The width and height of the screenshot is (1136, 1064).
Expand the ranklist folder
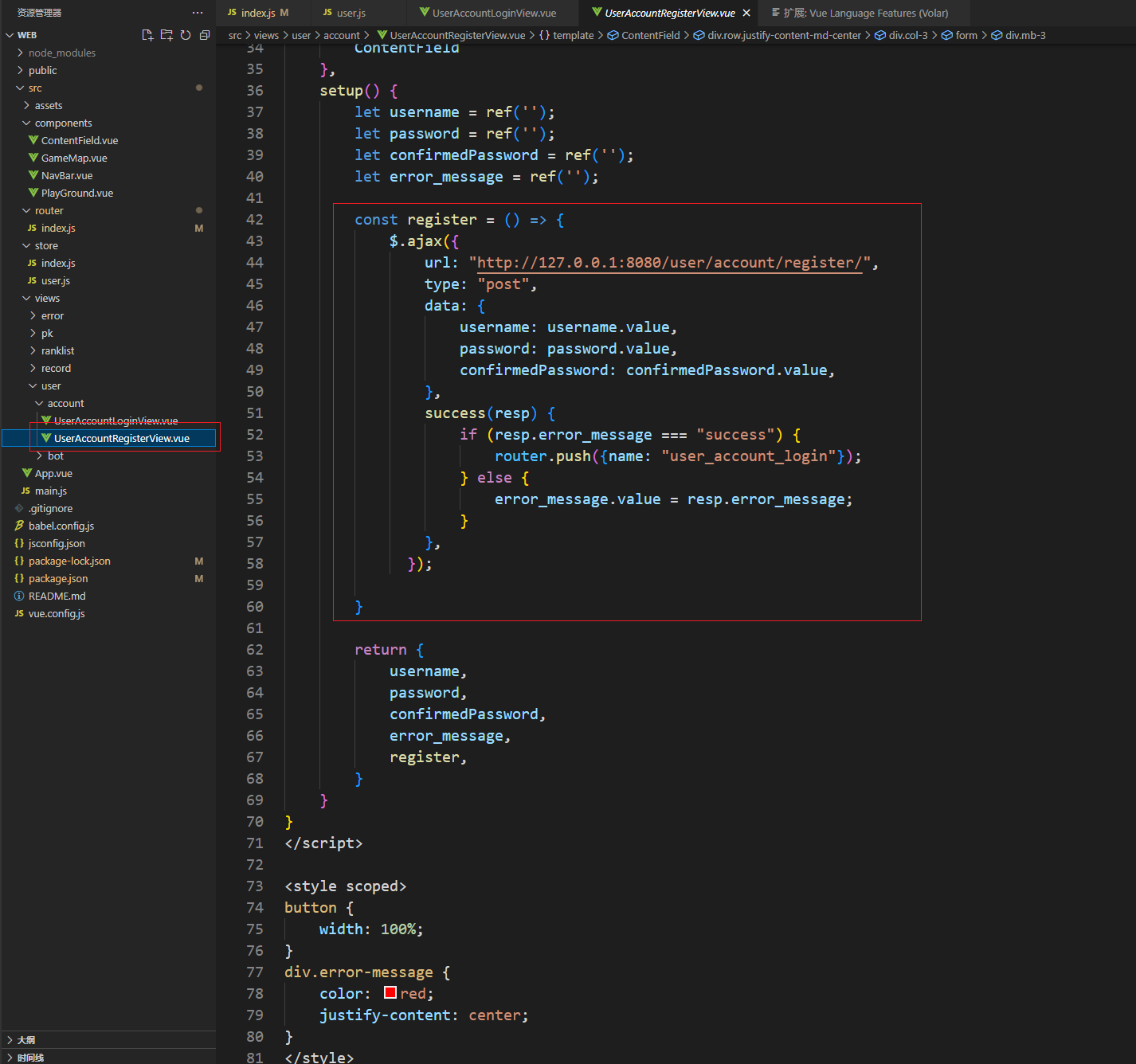(x=57, y=350)
